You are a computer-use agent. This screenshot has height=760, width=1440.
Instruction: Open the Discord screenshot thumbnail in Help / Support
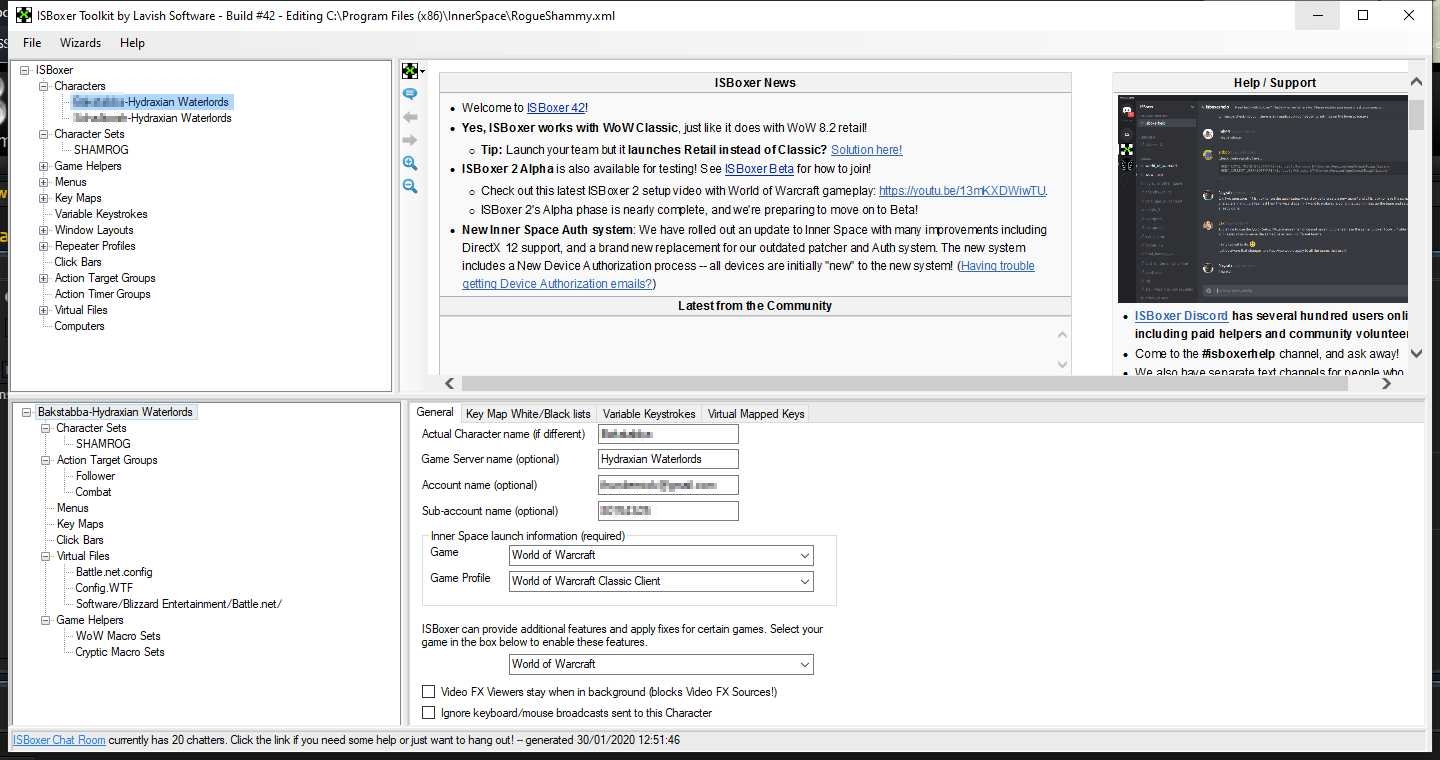[1262, 199]
